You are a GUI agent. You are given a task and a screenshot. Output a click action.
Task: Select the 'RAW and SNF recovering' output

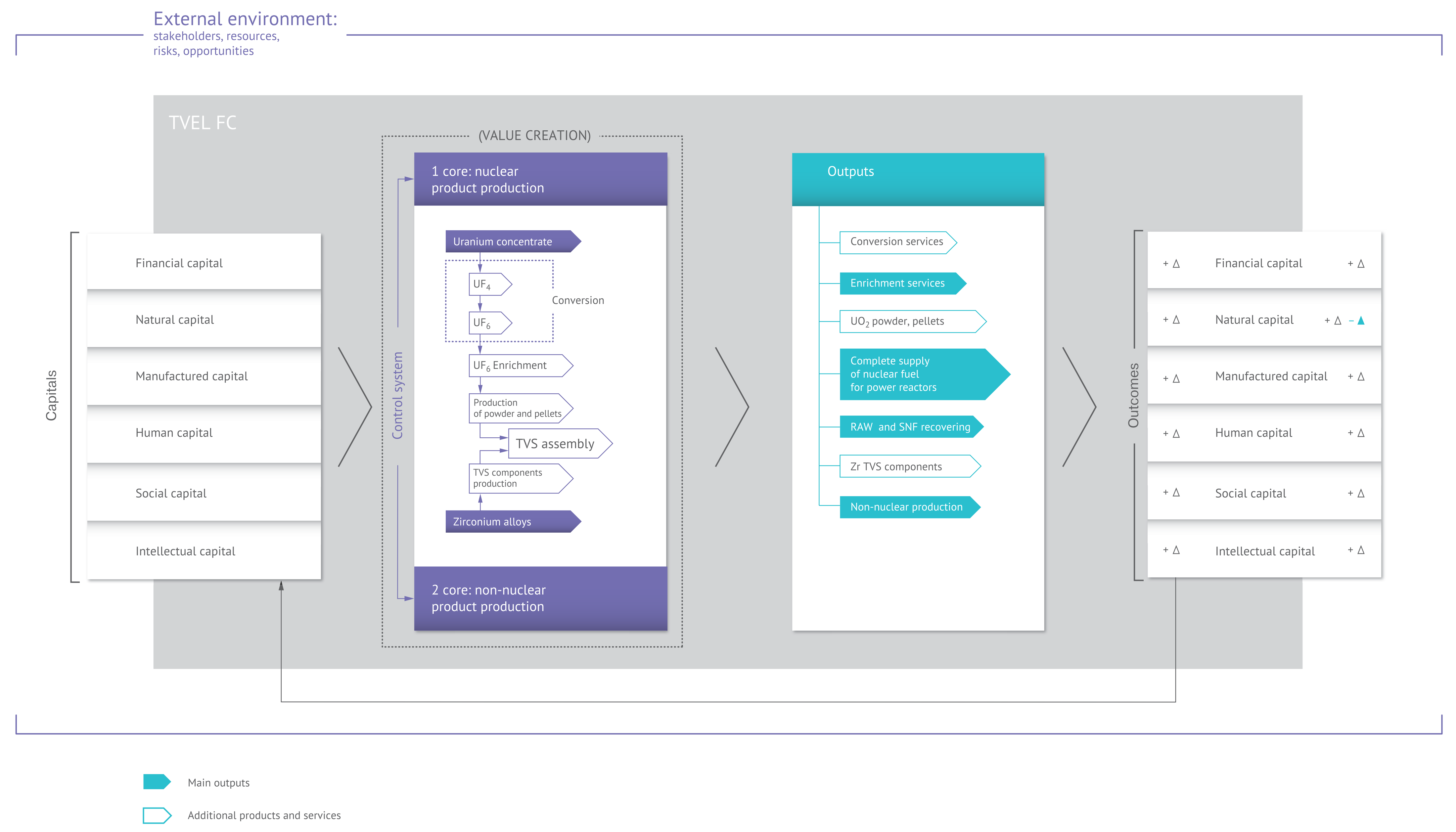pyautogui.click(x=911, y=427)
